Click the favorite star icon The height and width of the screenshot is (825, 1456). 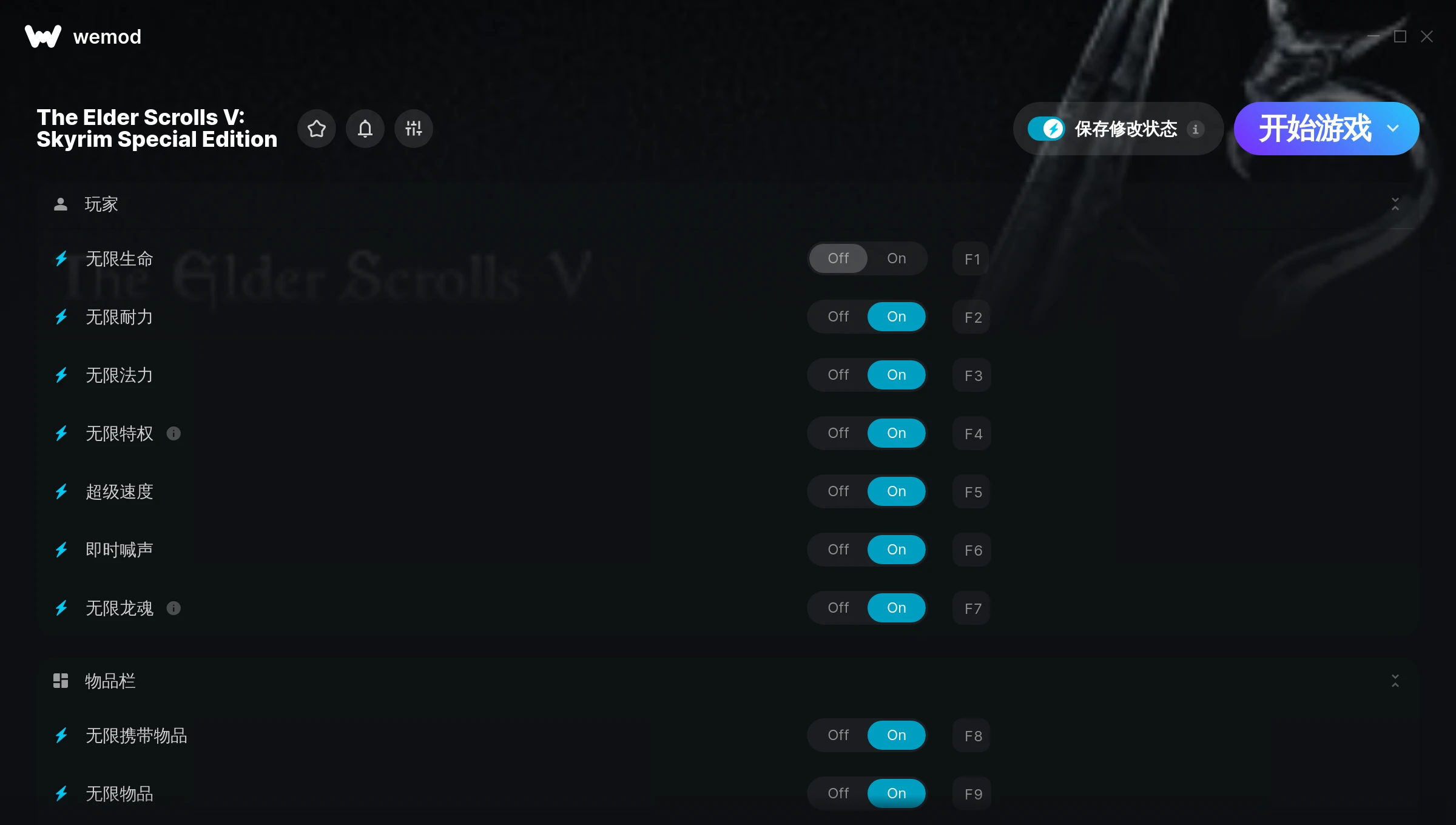click(x=317, y=129)
